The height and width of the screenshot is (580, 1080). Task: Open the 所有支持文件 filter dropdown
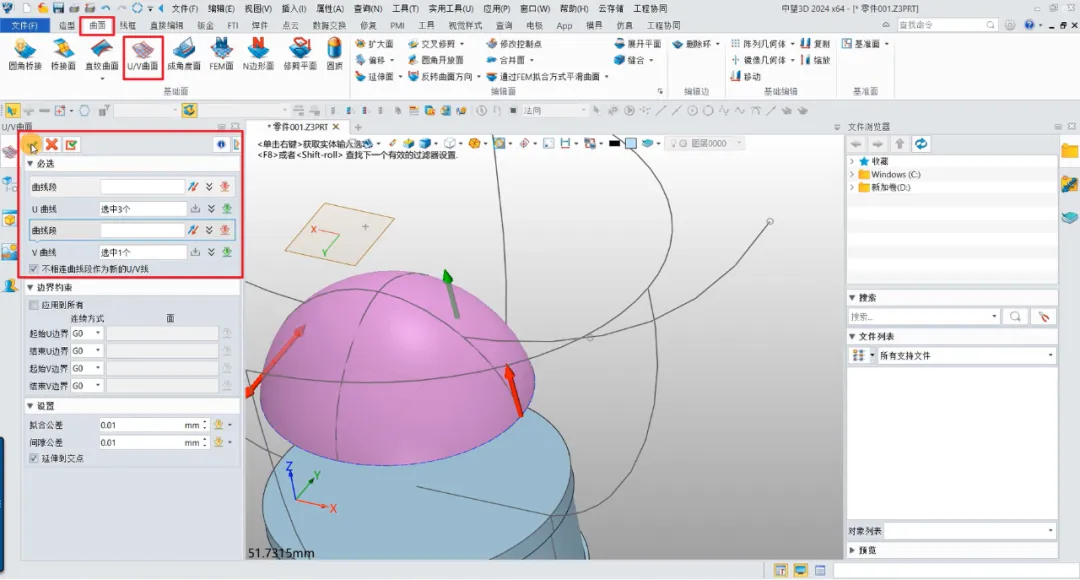click(x=1050, y=355)
